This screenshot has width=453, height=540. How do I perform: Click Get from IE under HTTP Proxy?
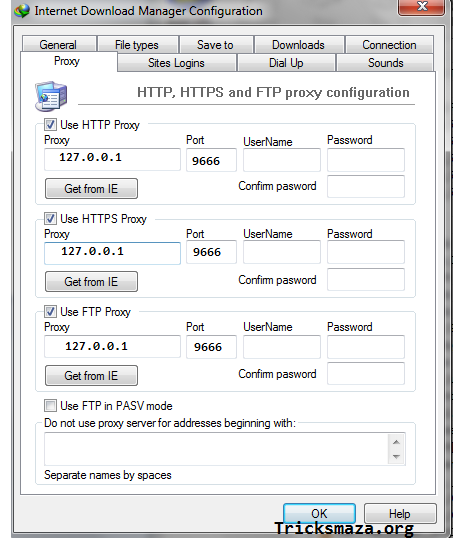tap(91, 188)
